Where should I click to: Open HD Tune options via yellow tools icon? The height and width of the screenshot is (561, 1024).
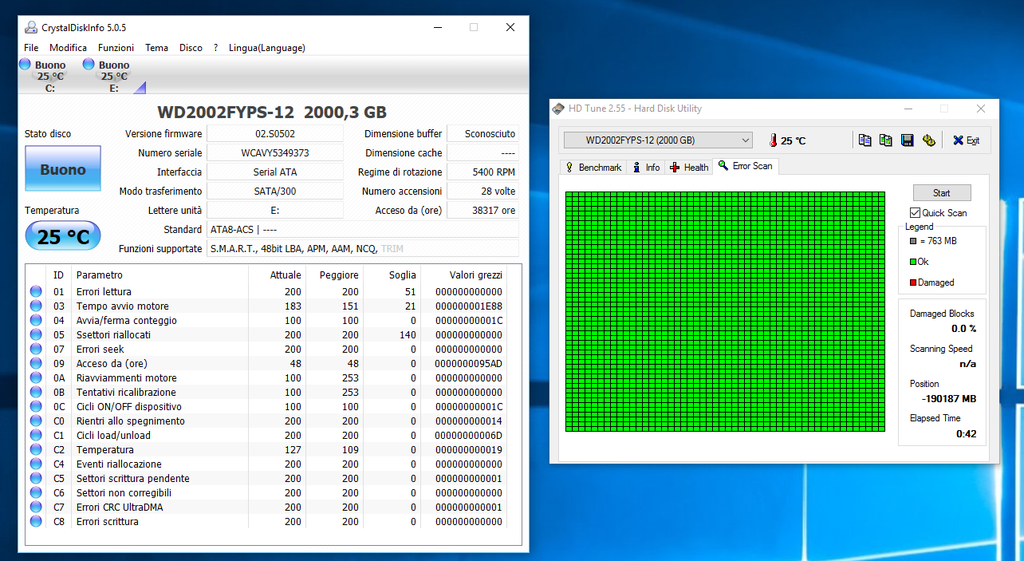929,140
